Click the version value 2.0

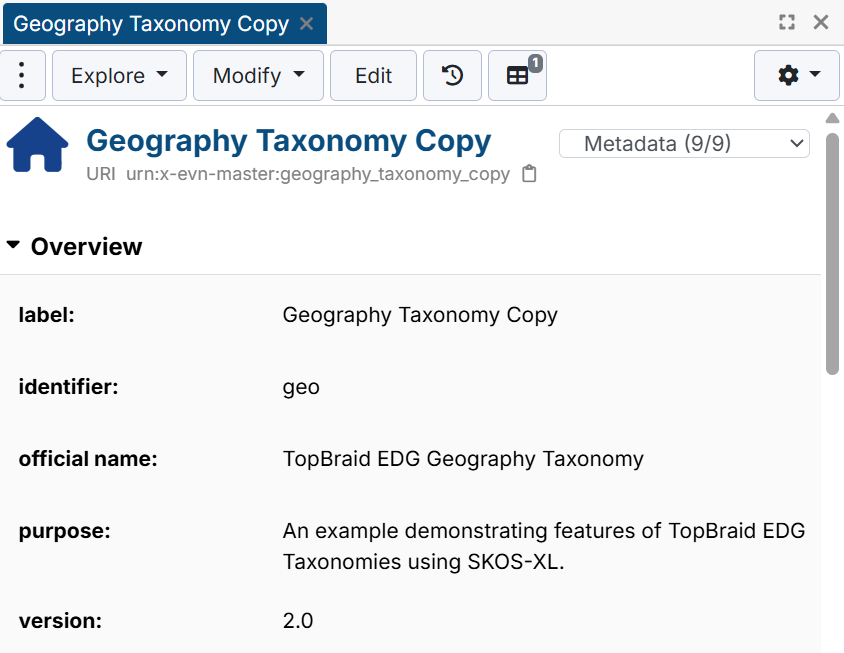pyautogui.click(x=298, y=621)
